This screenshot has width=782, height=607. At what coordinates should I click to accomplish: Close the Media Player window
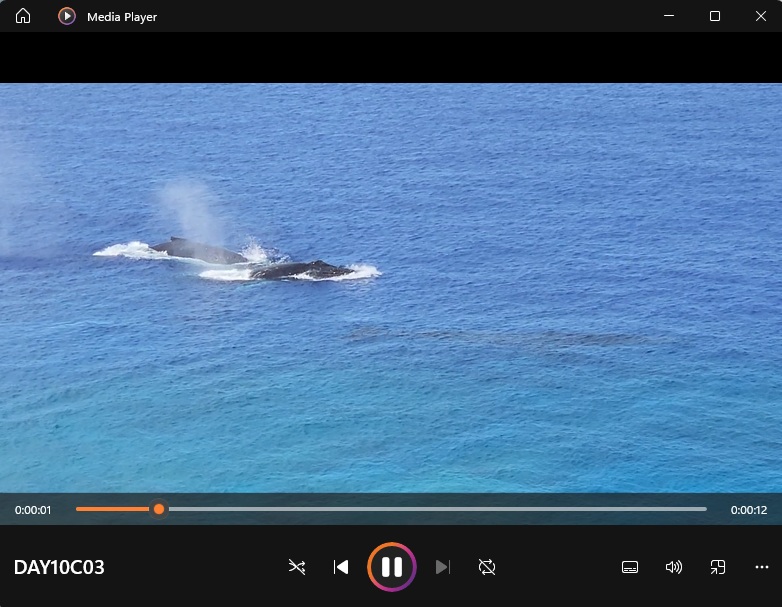(760, 16)
